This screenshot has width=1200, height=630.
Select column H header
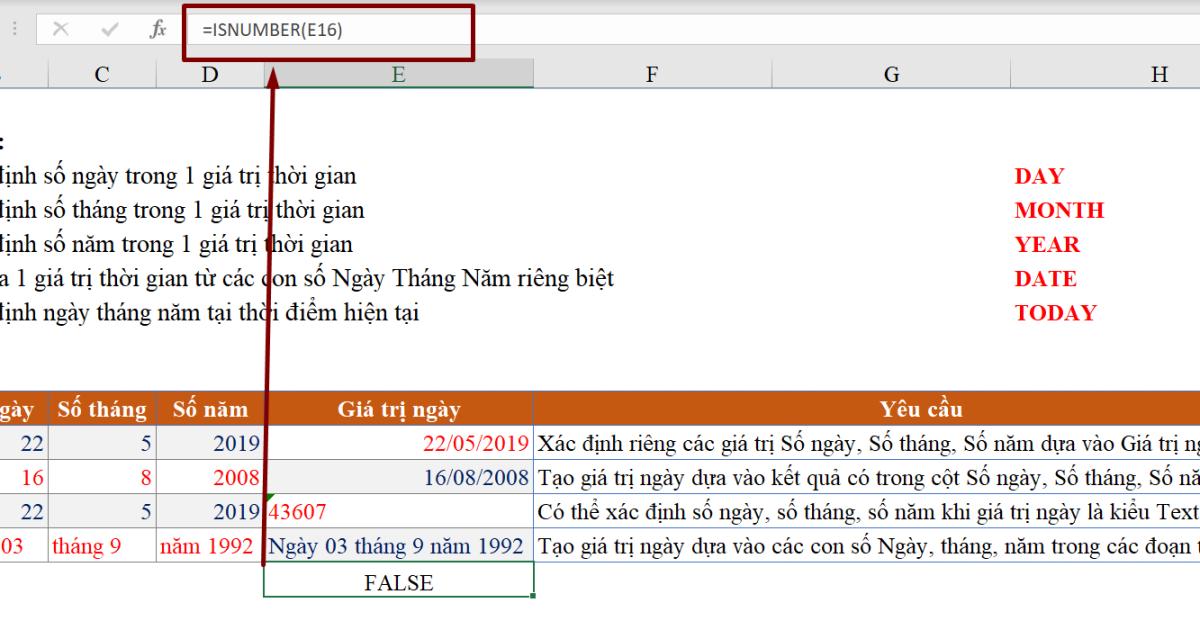1160,73
